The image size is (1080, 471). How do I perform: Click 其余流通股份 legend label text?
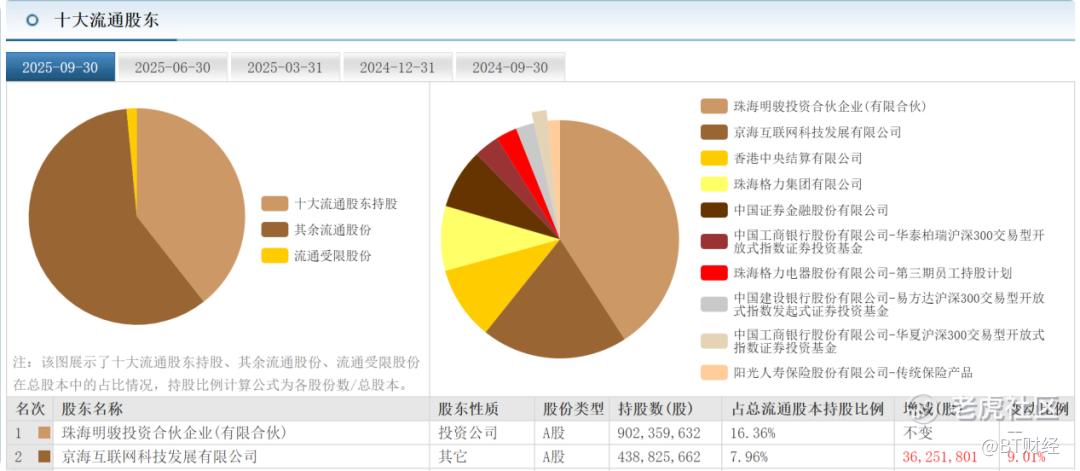pyautogui.click(x=333, y=230)
